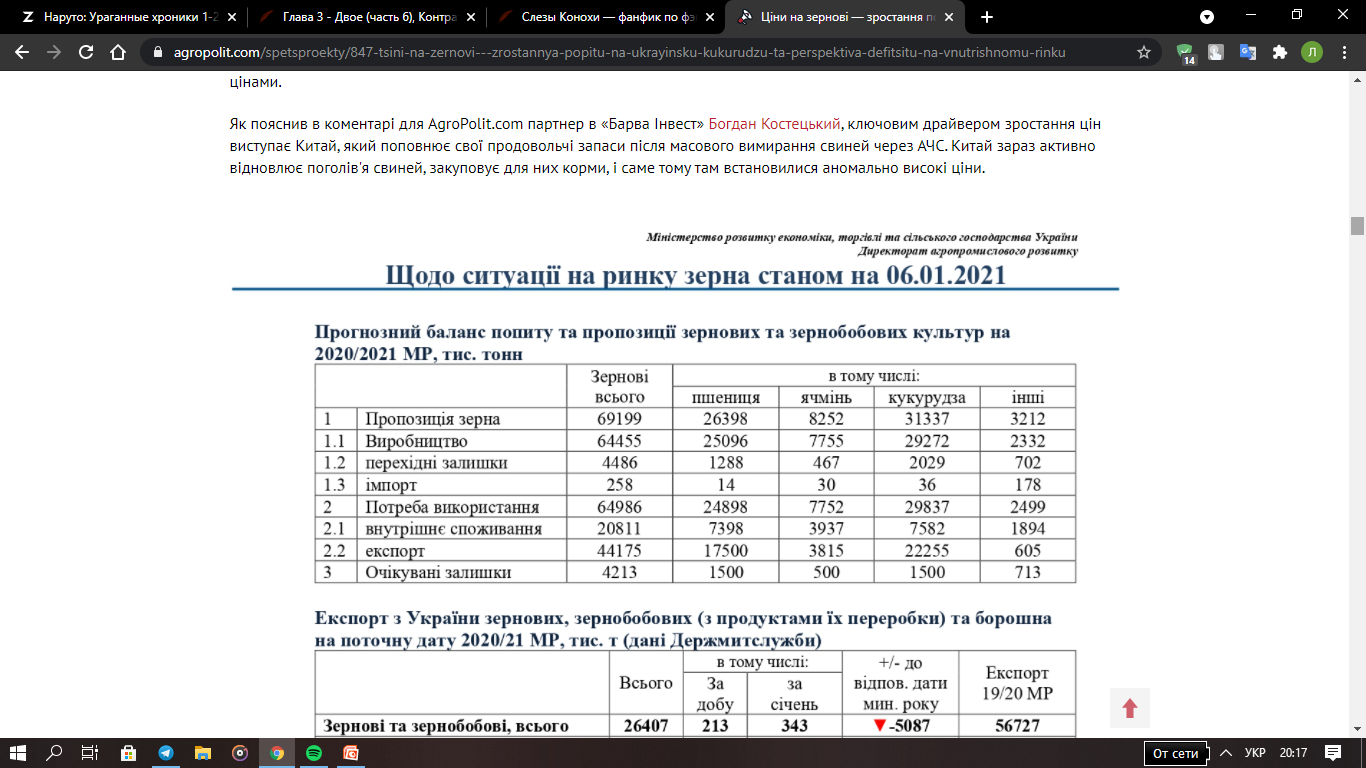This screenshot has height=768, width=1366.
Task: Open the gray hand-pointer extension icon
Action: (1216, 52)
